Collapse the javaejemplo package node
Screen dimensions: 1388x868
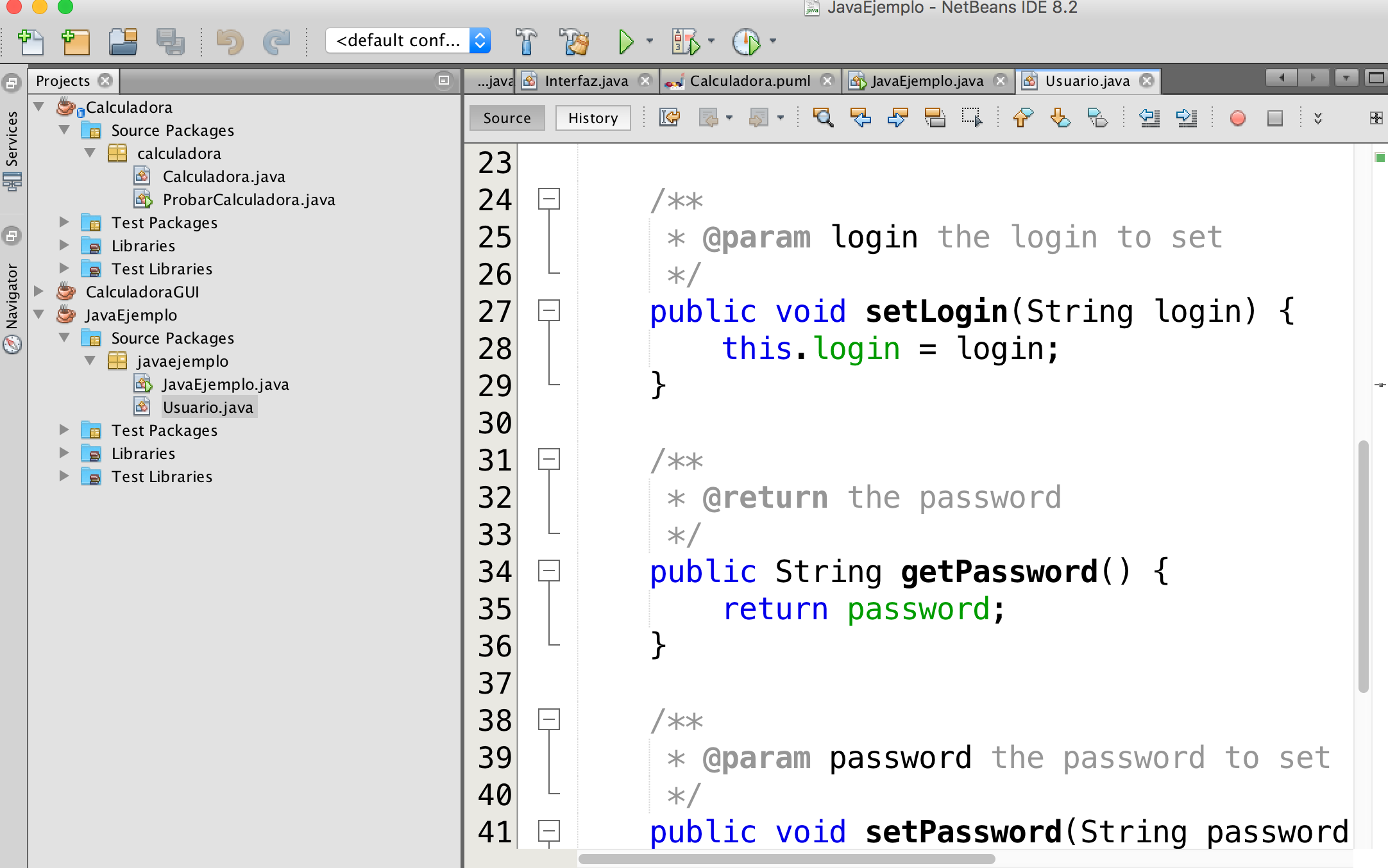pos(90,361)
